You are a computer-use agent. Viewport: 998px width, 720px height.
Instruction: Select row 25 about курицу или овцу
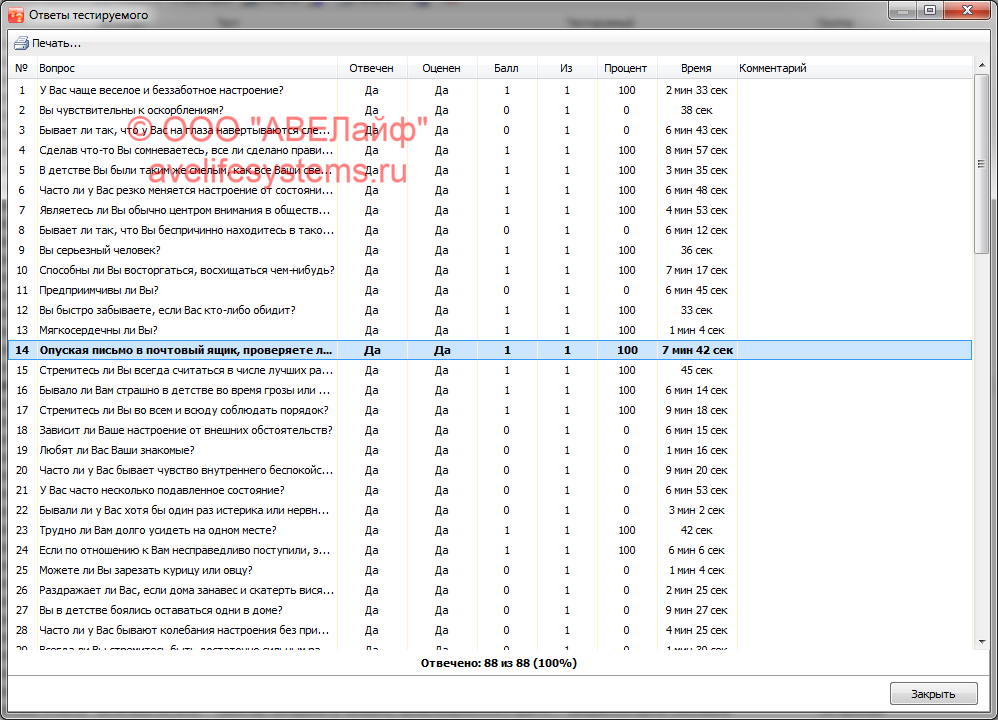point(138,570)
